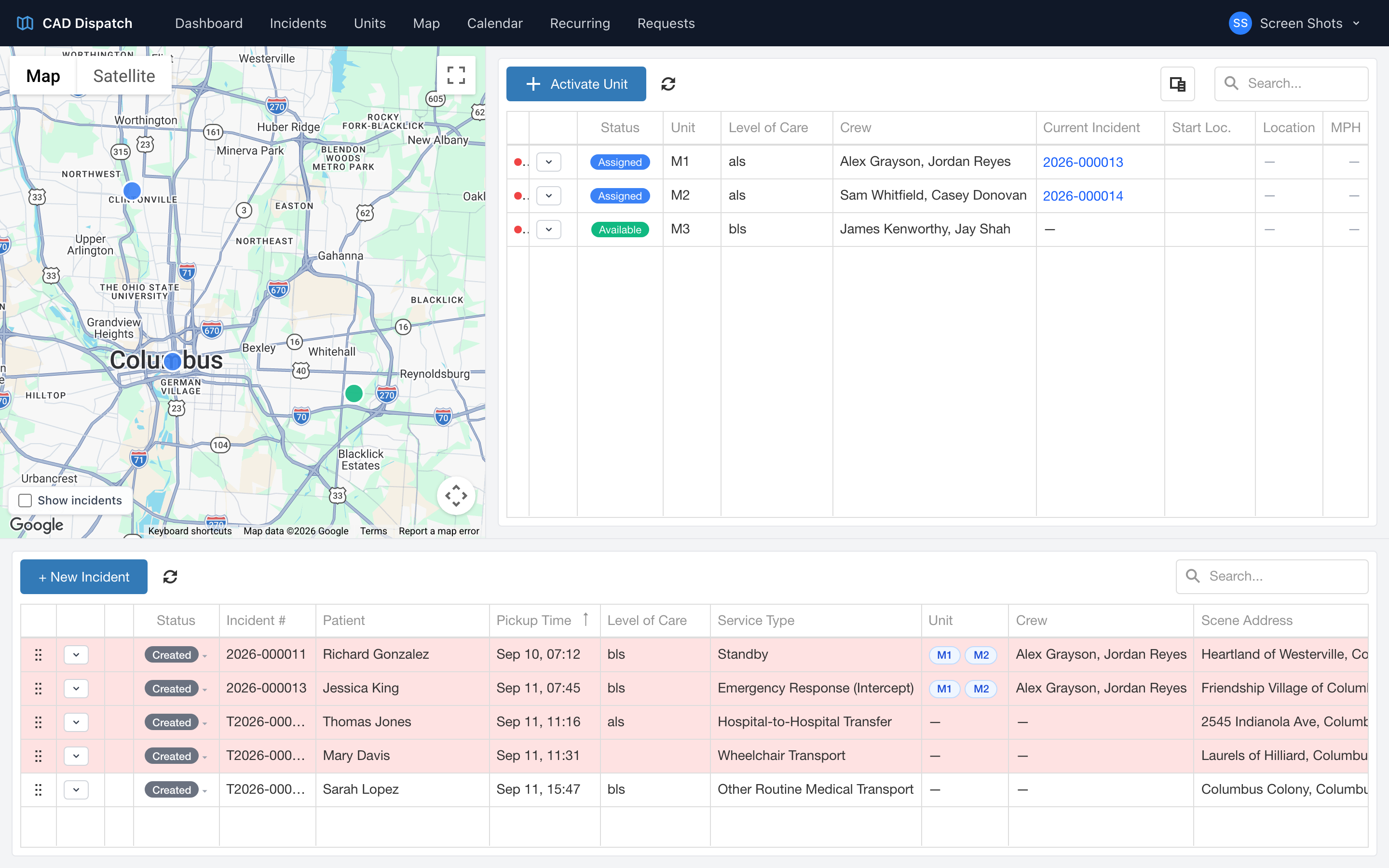The image size is (1389, 868).
Task: Open the Dashboard nav item
Action: pyautogui.click(x=209, y=23)
